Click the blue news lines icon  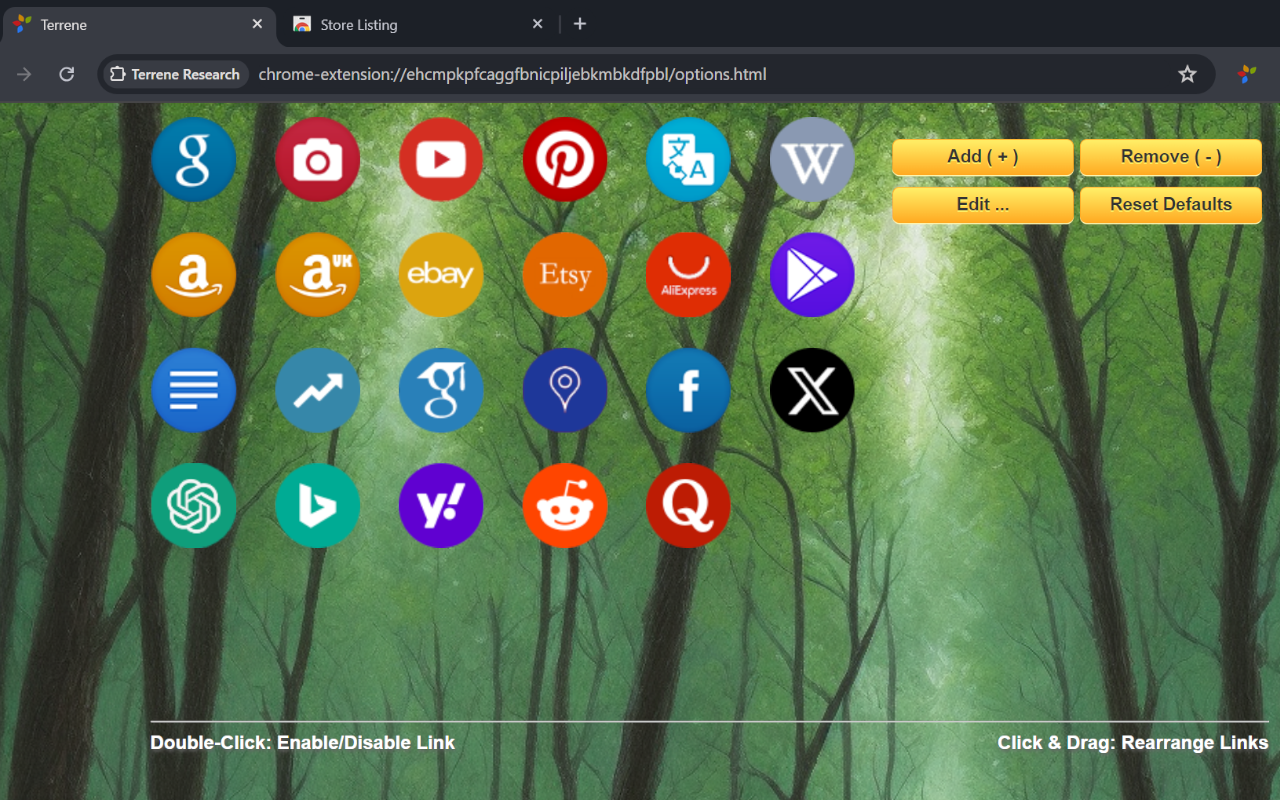point(194,390)
